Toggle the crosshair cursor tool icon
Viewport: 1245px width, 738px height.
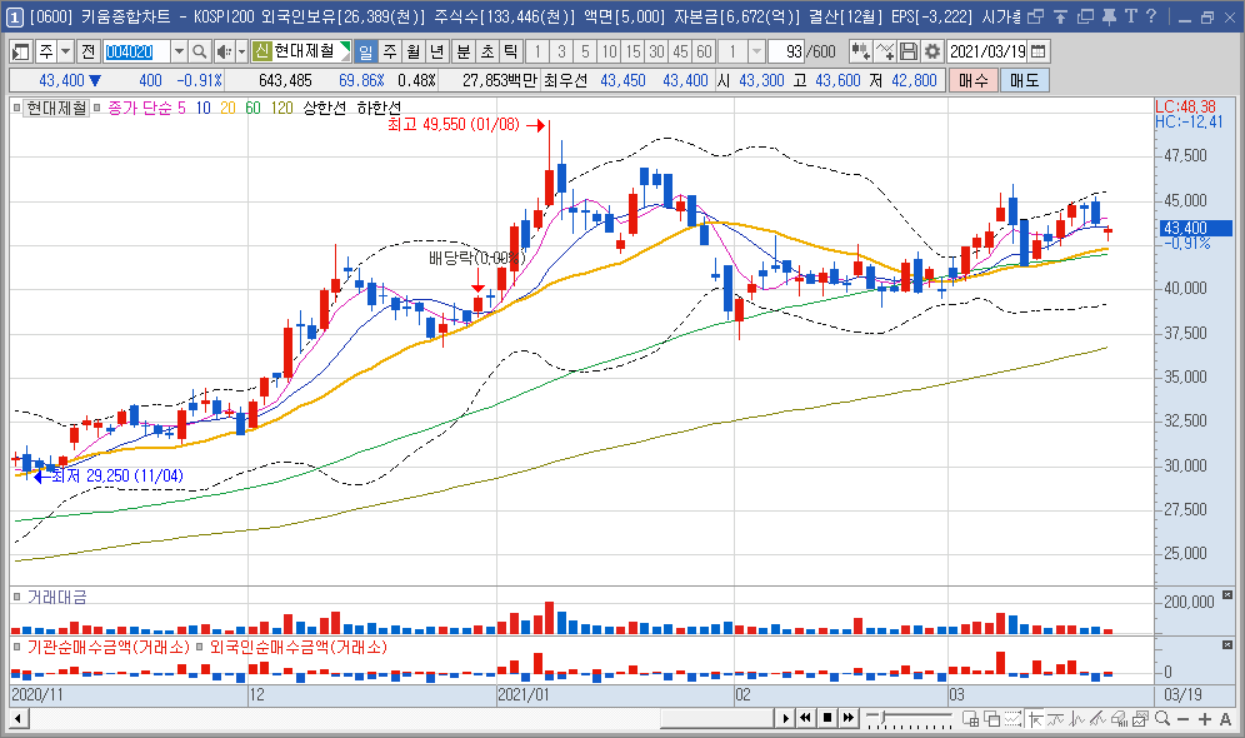pos(1035,718)
